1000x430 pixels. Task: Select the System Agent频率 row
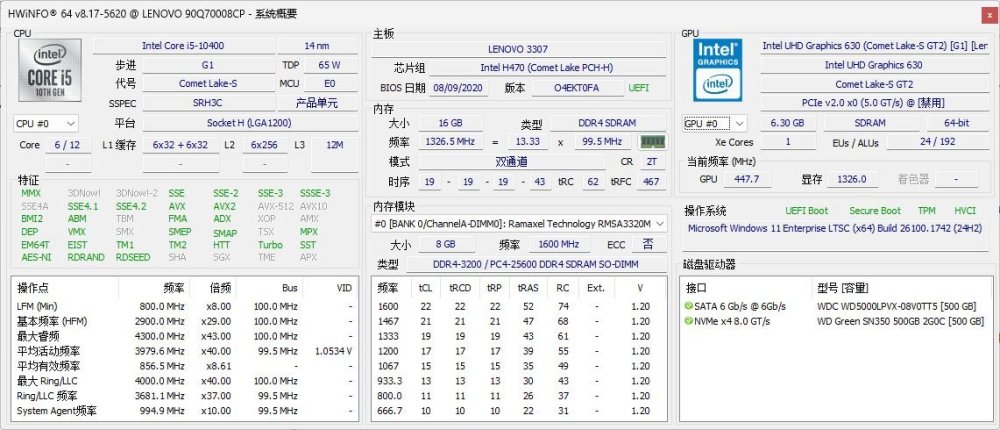(184, 411)
